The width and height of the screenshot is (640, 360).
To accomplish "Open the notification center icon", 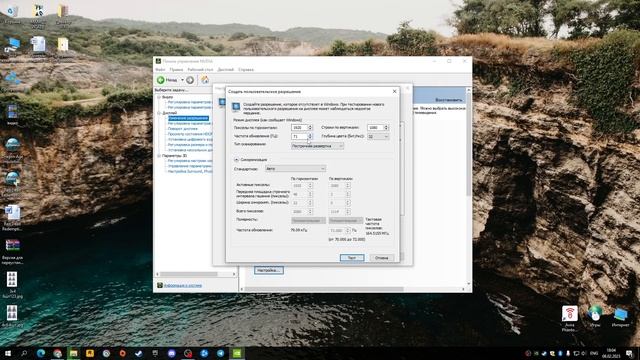I will [630, 353].
